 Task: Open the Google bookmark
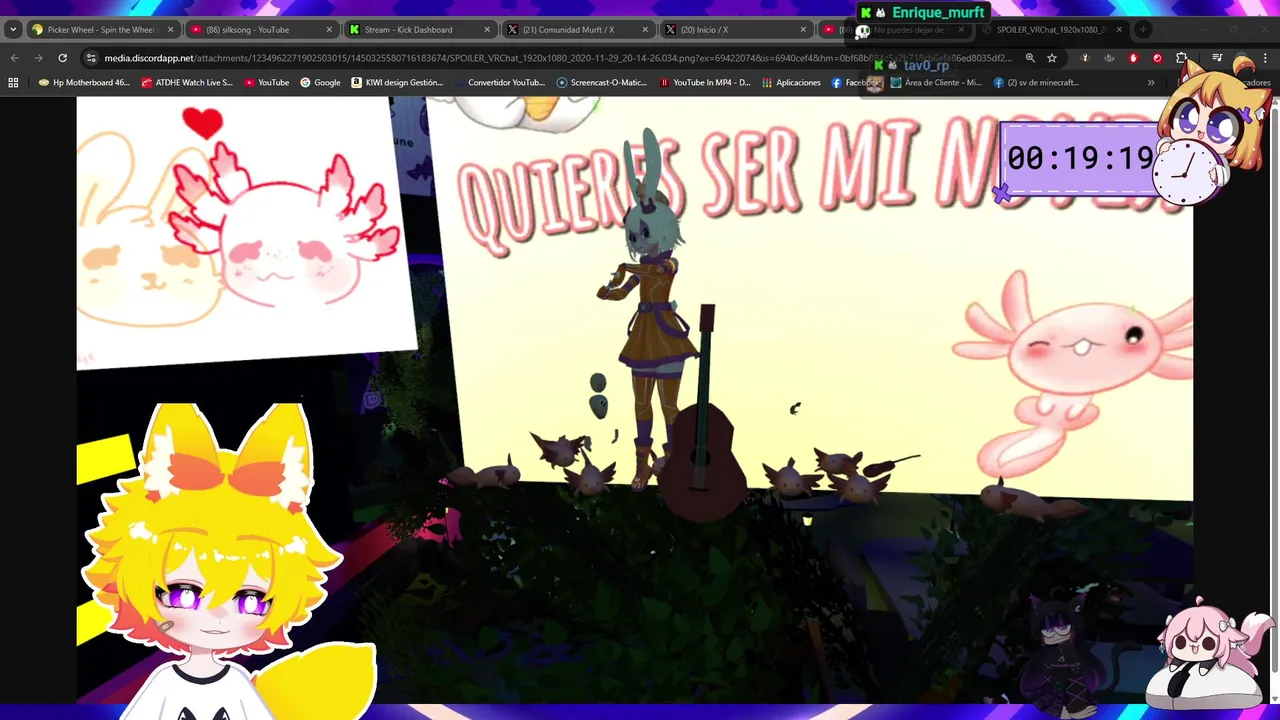click(320, 83)
